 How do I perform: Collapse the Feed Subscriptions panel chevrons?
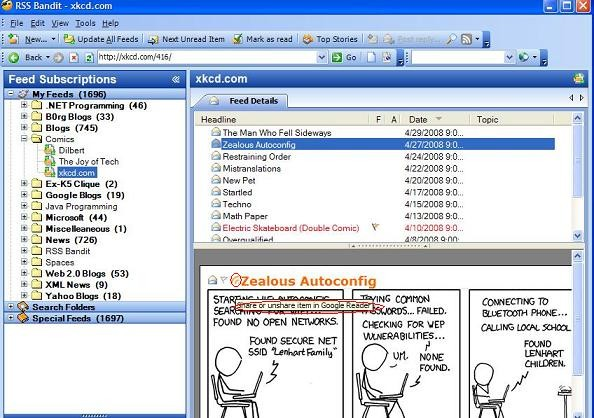pos(175,79)
